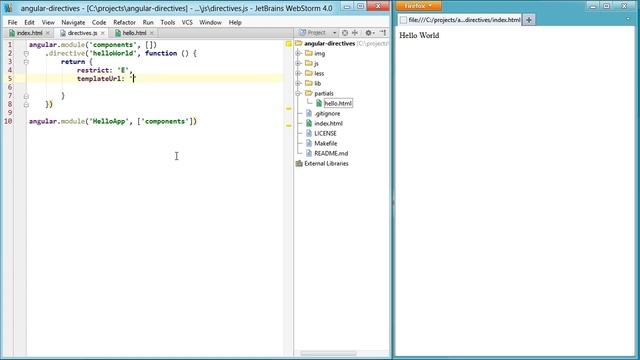Open a new tab in Firefox
The height and width of the screenshot is (360, 640).
[529, 20]
